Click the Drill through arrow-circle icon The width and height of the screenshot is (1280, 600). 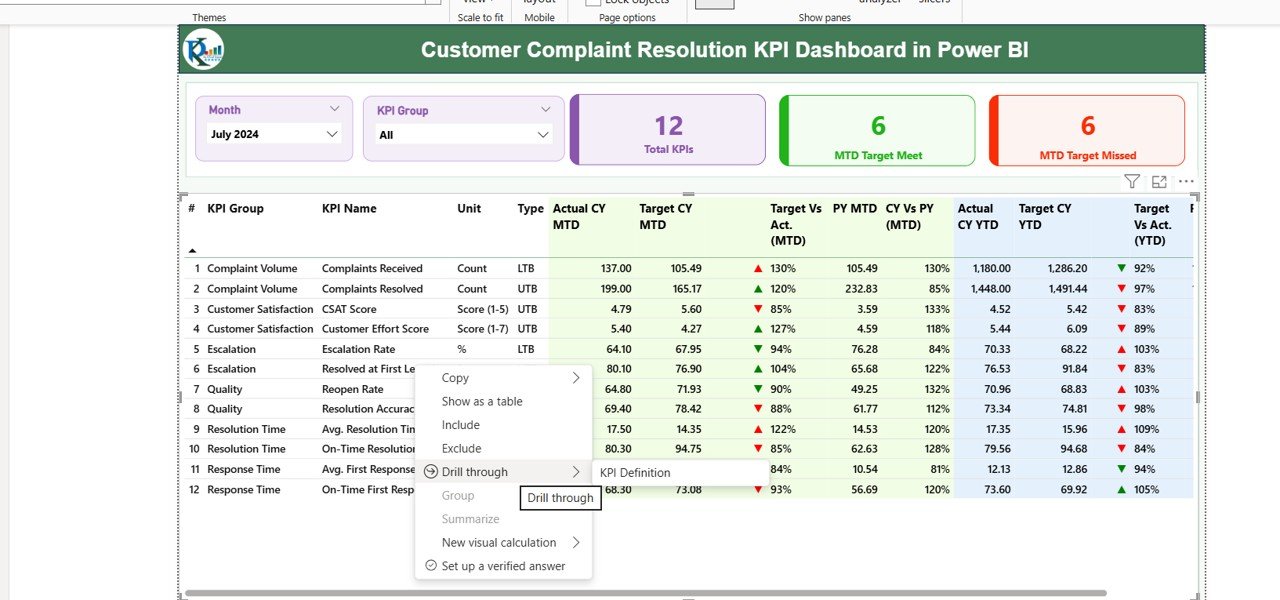430,472
